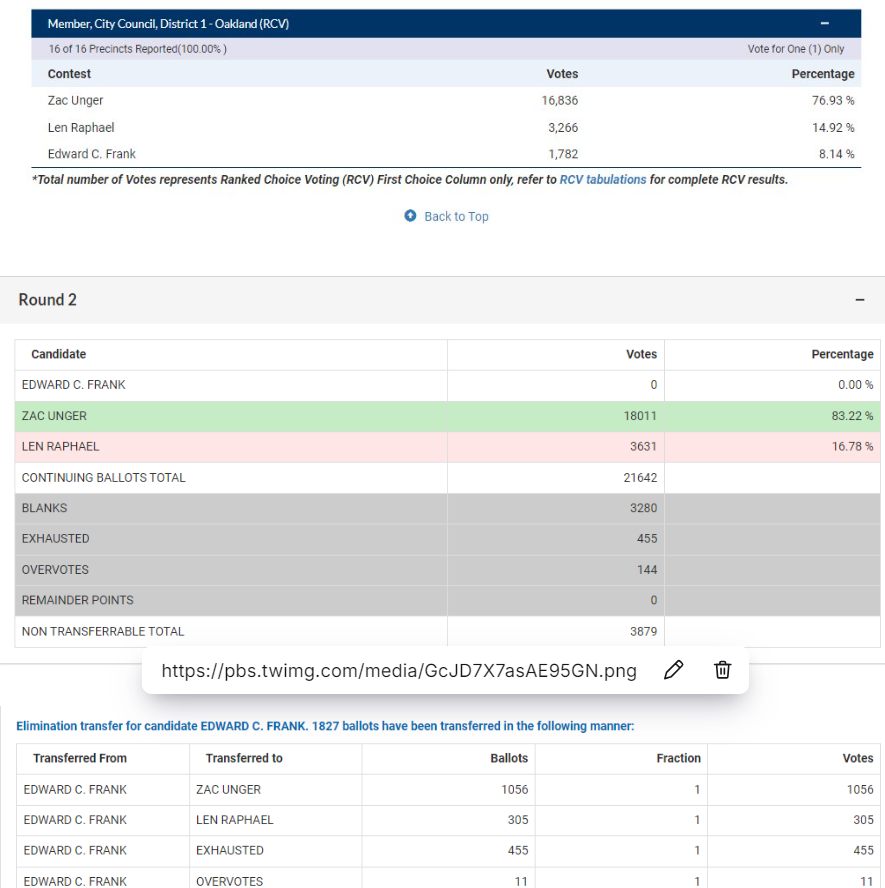Click the trash icon to delete the image link
The height and width of the screenshot is (888, 885).
coord(722,670)
